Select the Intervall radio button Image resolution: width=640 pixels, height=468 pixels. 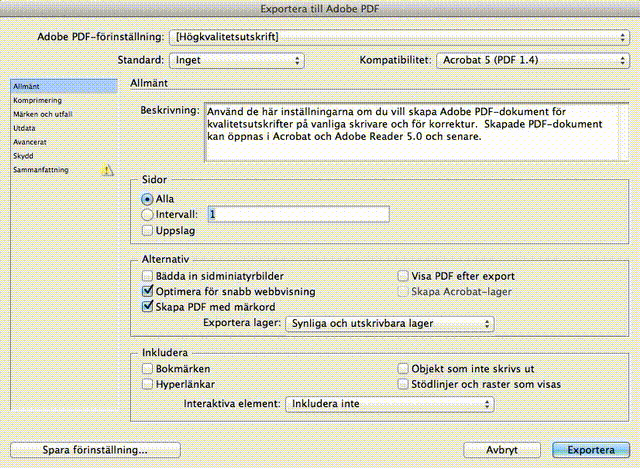pos(147,215)
